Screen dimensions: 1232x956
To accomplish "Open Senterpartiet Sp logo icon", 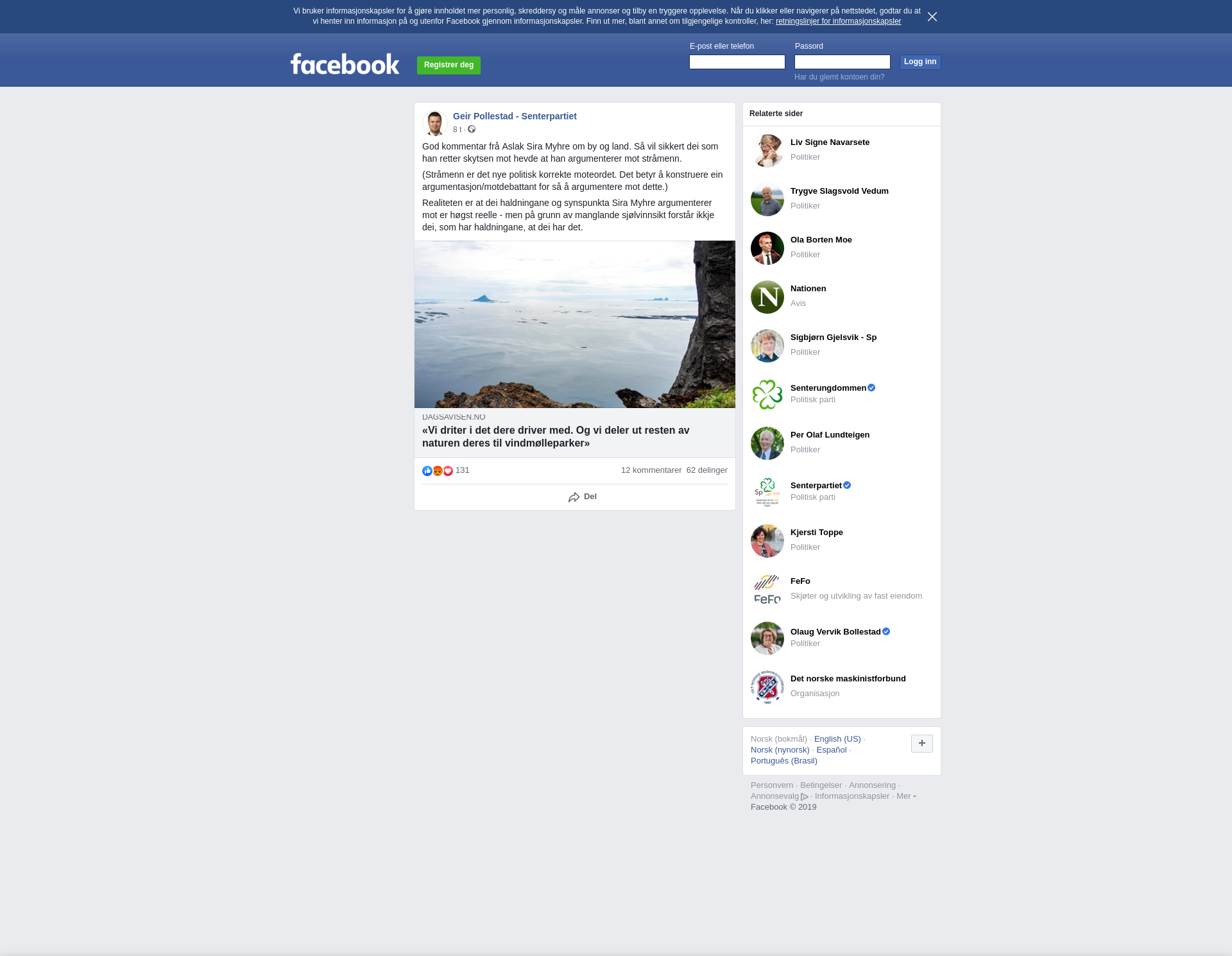I will click(767, 492).
